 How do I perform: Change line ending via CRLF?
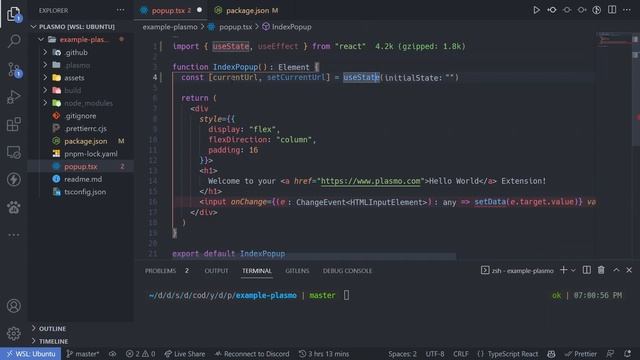tap(460, 353)
